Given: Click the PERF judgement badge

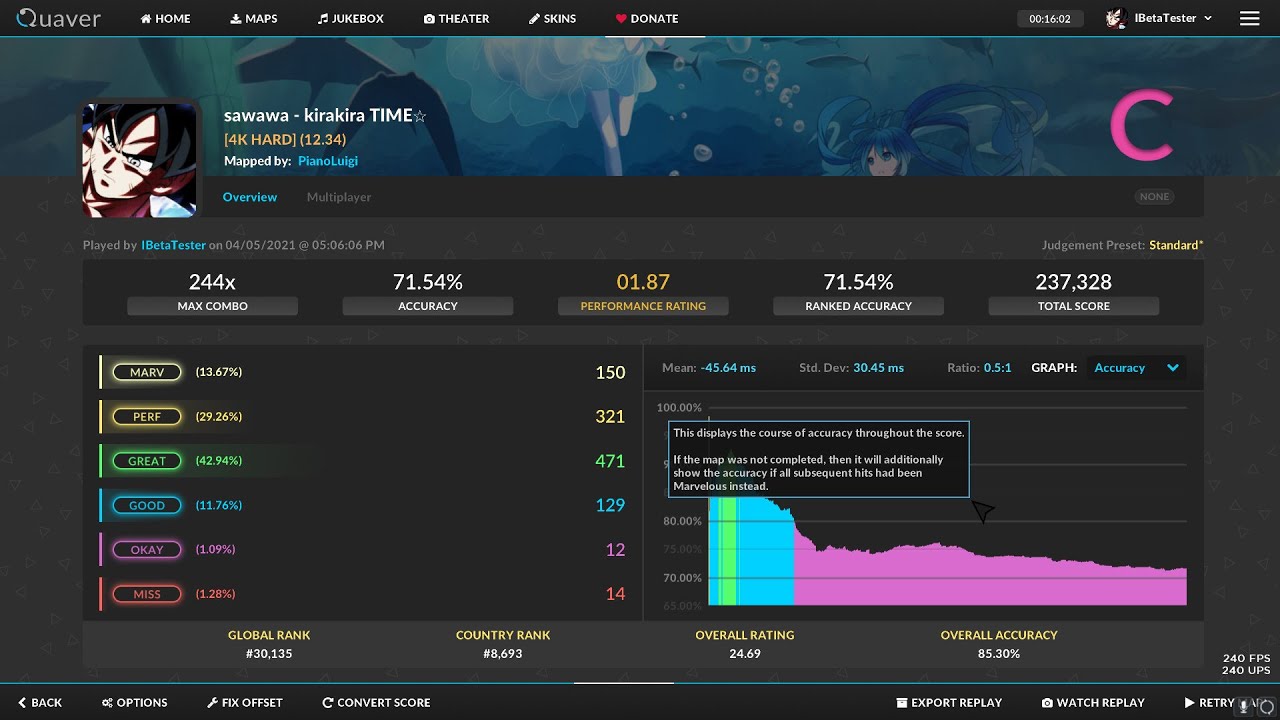Looking at the screenshot, I should (147, 416).
